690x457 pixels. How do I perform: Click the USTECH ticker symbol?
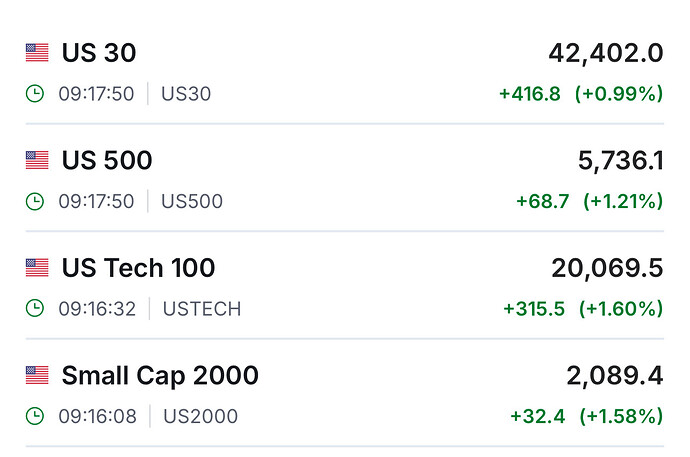[201, 309]
